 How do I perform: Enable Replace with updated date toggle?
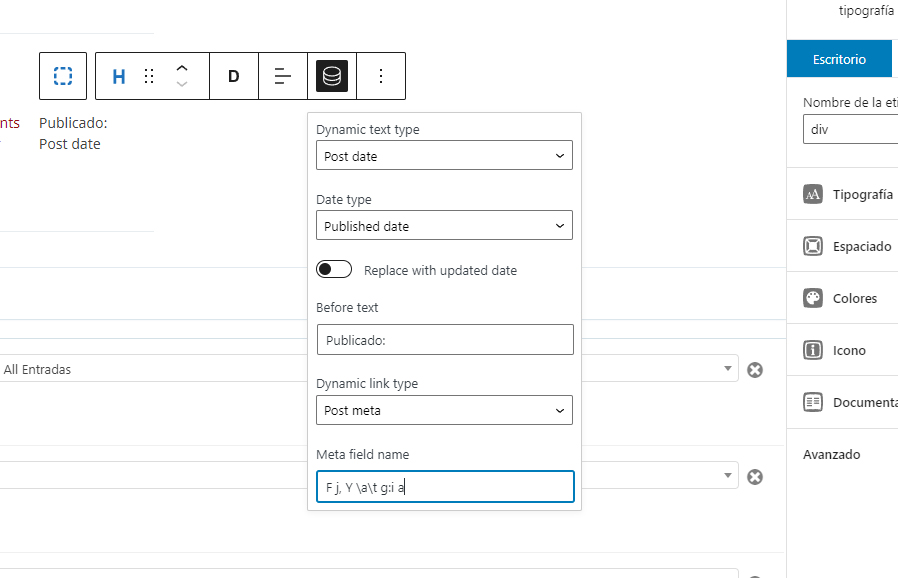tap(334, 269)
